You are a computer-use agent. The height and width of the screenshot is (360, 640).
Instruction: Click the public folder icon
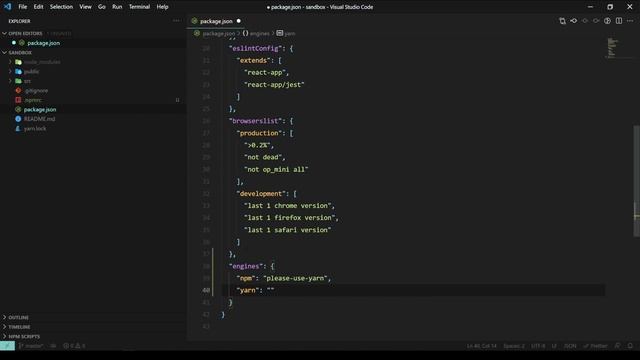click(18, 71)
